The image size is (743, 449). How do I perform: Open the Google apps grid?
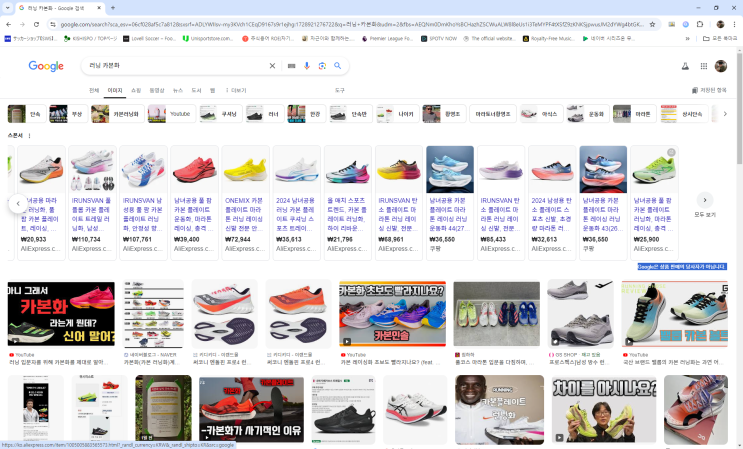click(704, 66)
